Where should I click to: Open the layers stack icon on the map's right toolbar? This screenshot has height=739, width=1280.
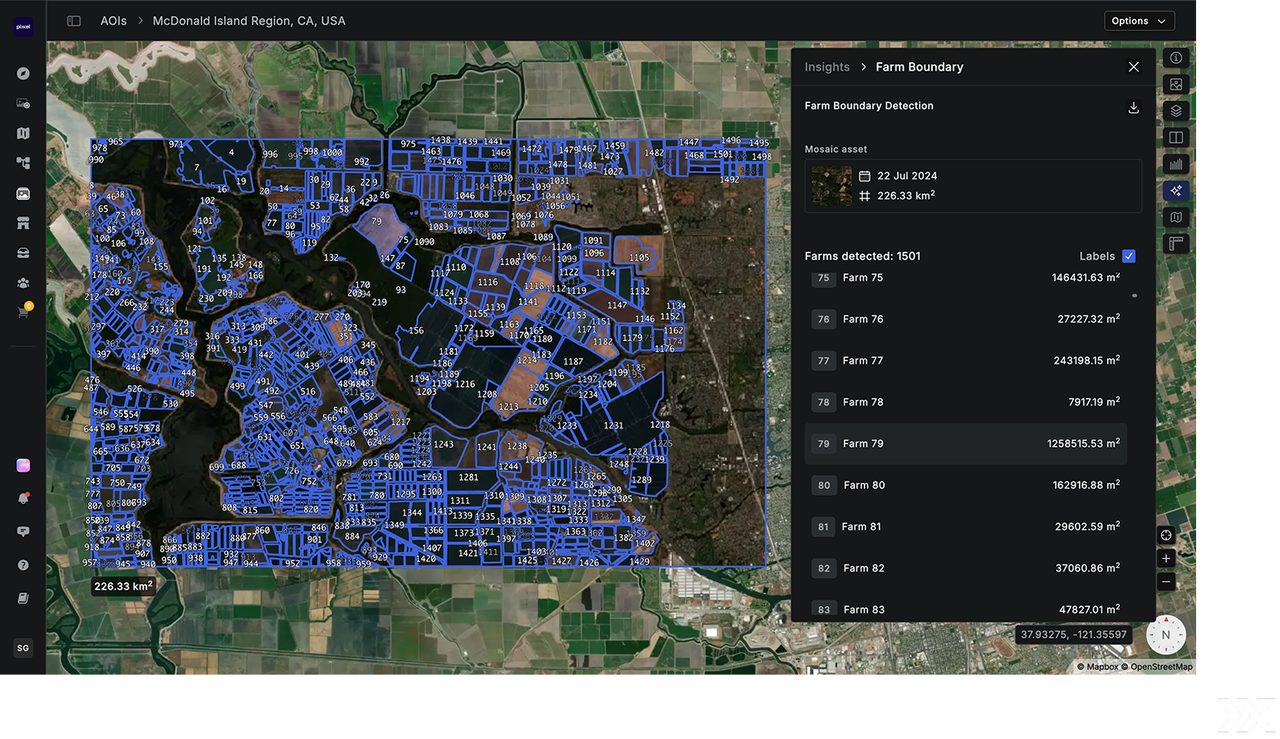pyautogui.click(x=1176, y=111)
